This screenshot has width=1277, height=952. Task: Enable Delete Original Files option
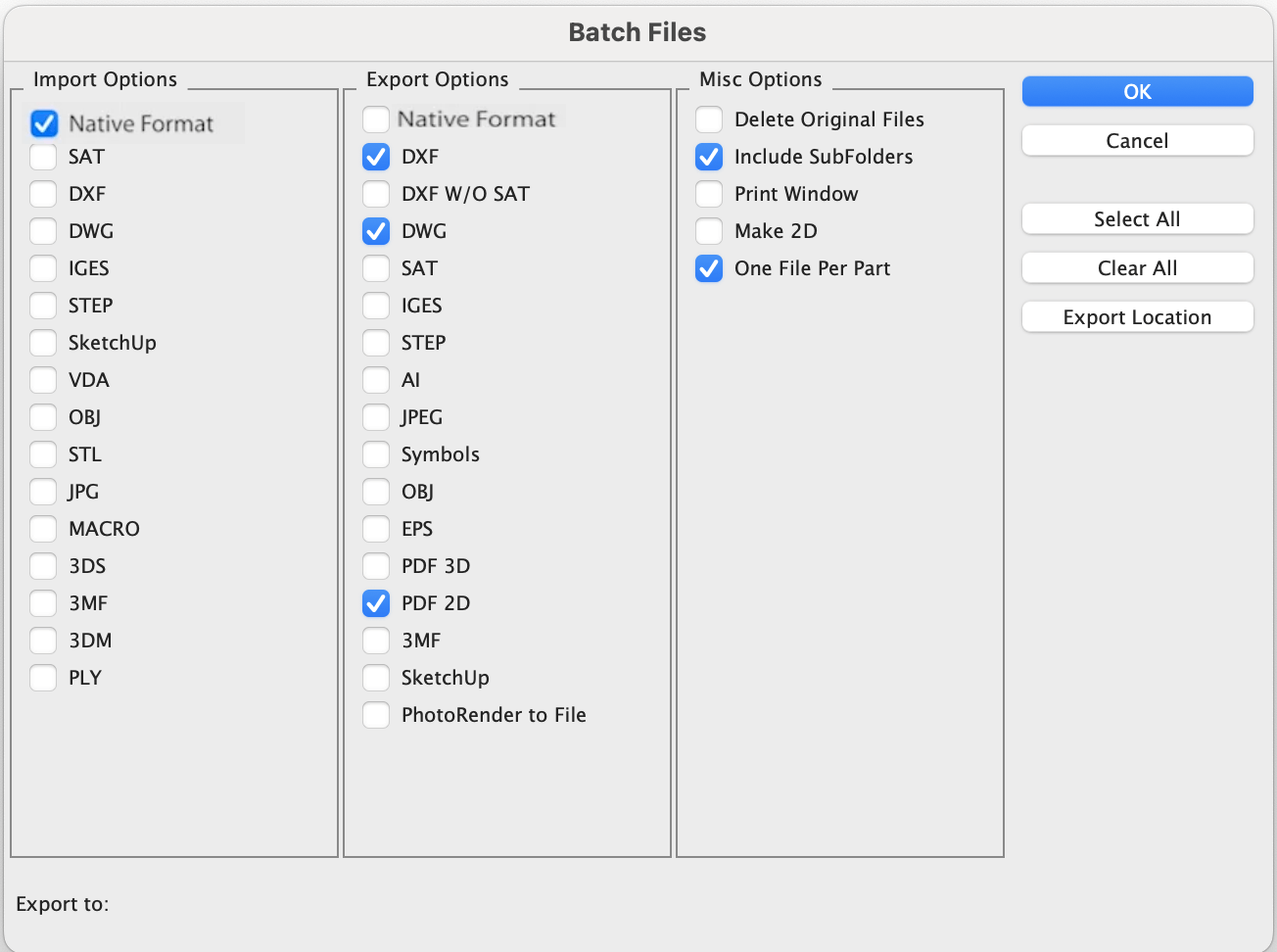709,119
